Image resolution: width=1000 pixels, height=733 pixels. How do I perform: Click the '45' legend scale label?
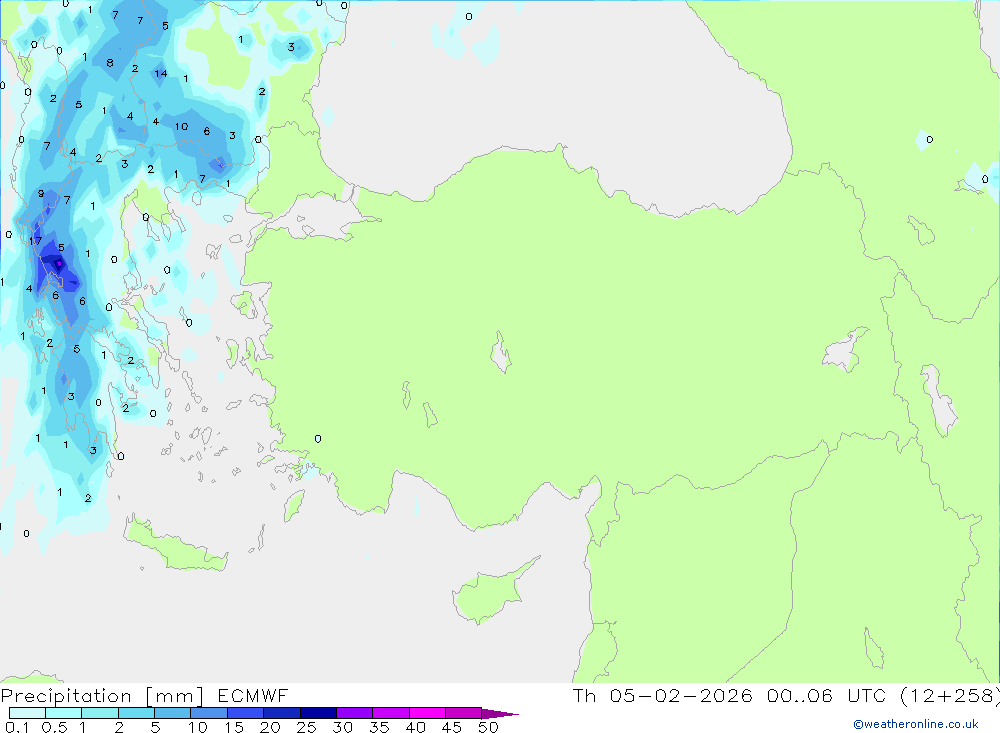[452, 727]
